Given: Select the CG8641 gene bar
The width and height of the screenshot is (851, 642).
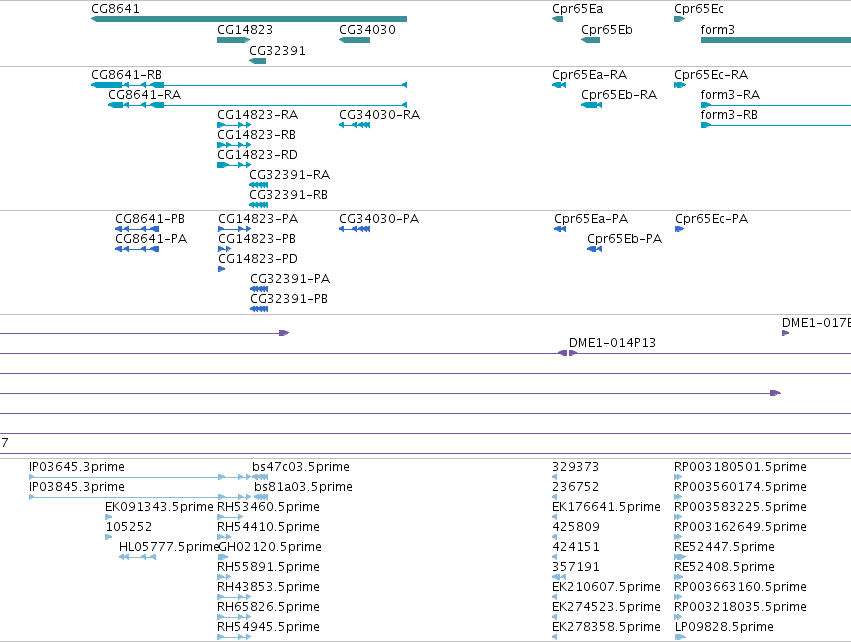Looking at the screenshot, I should pyautogui.click(x=249, y=19).
